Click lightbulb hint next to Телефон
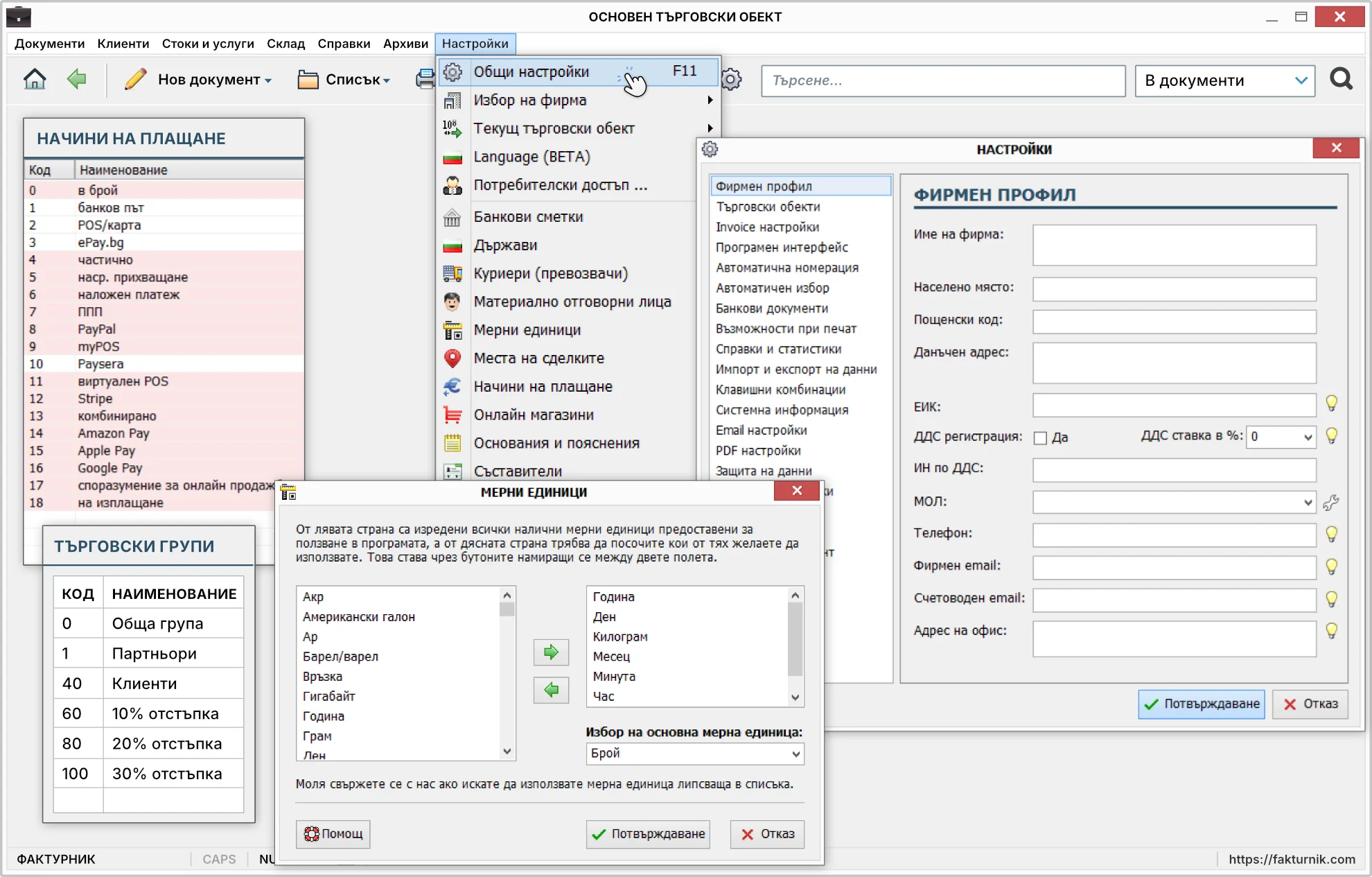 click(x=1331, y=534)
